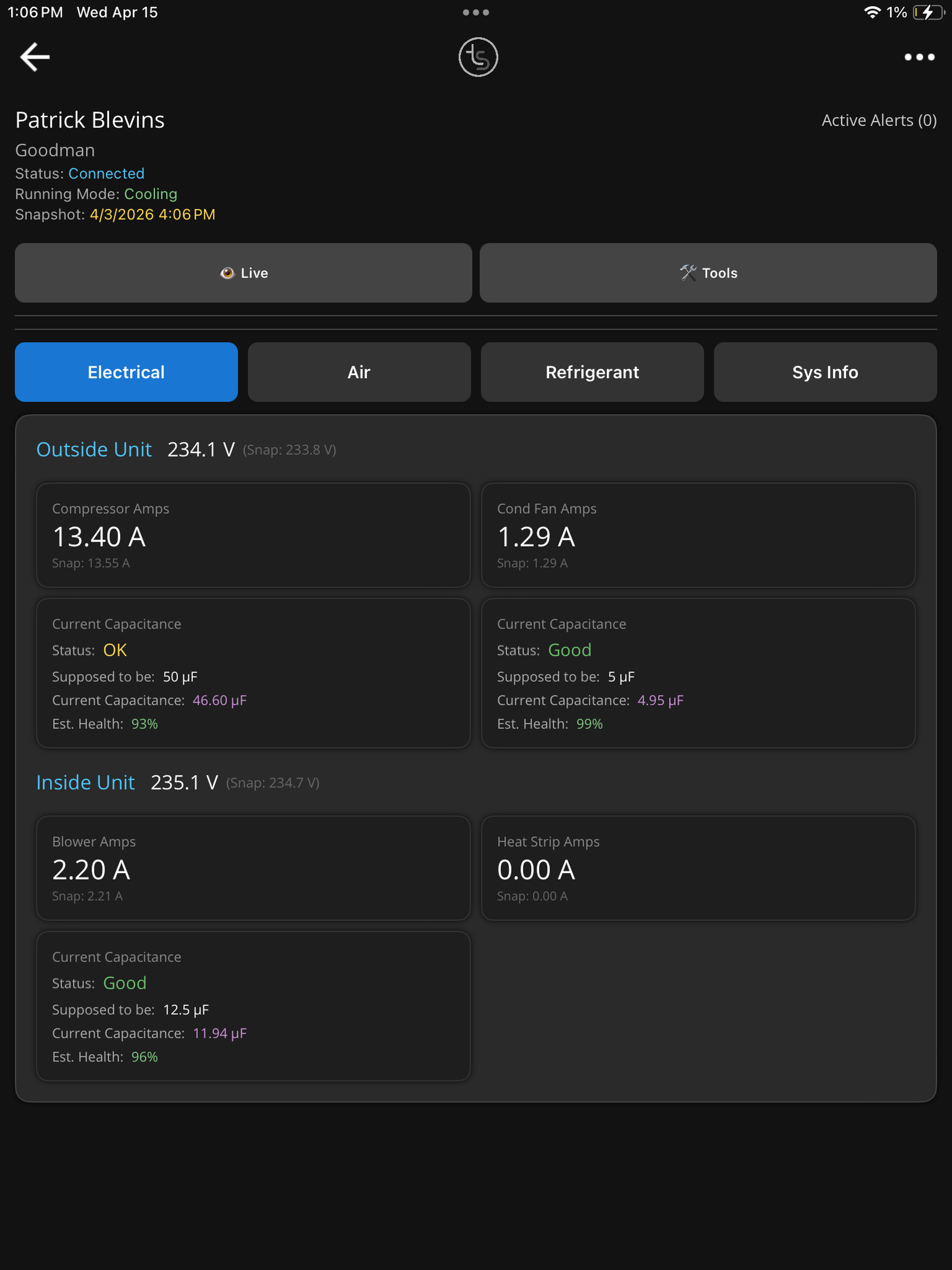Tap the circular app logo at top
Viewport: 952px width, 1270px height.
(478, 57)
